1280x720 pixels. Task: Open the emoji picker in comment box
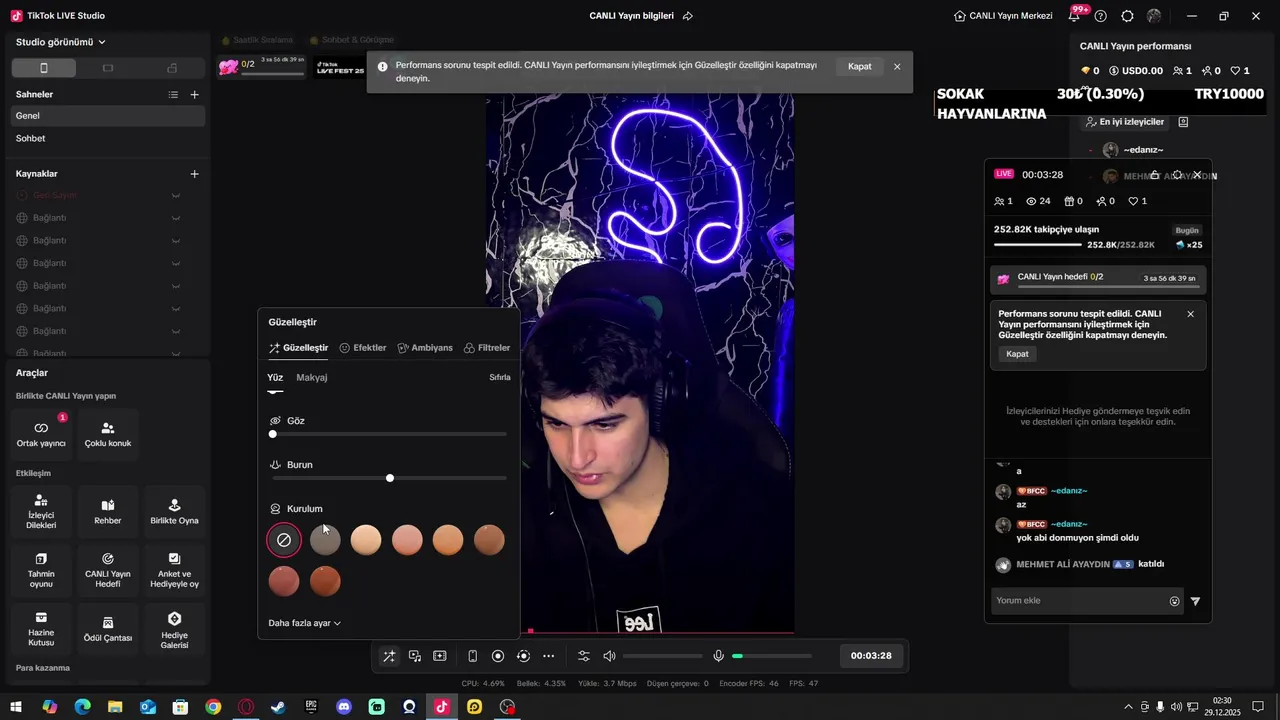[1175, 601]
